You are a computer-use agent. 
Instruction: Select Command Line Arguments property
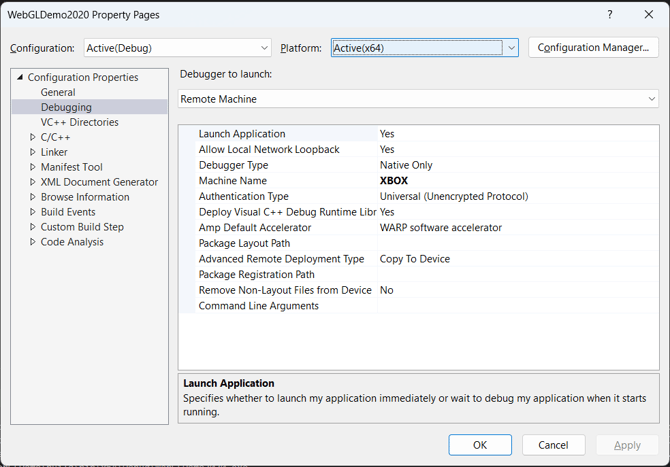click(x=259, y=306)
